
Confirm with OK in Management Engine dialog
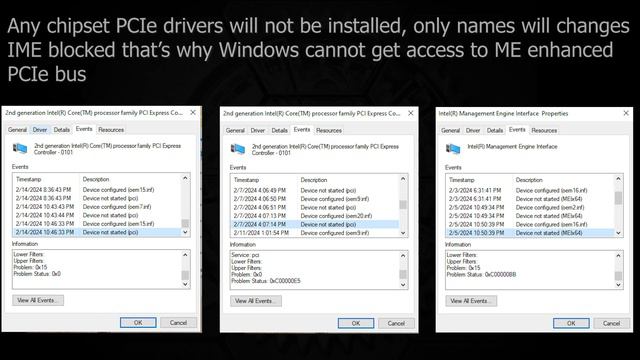pyautogui.click(x=571, y=323)
